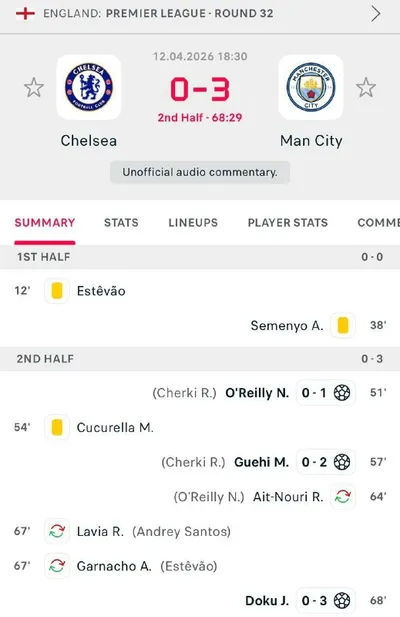Switch to the Stats tab
The width and height of the screenshot is (400, 617).
point(121,223)
